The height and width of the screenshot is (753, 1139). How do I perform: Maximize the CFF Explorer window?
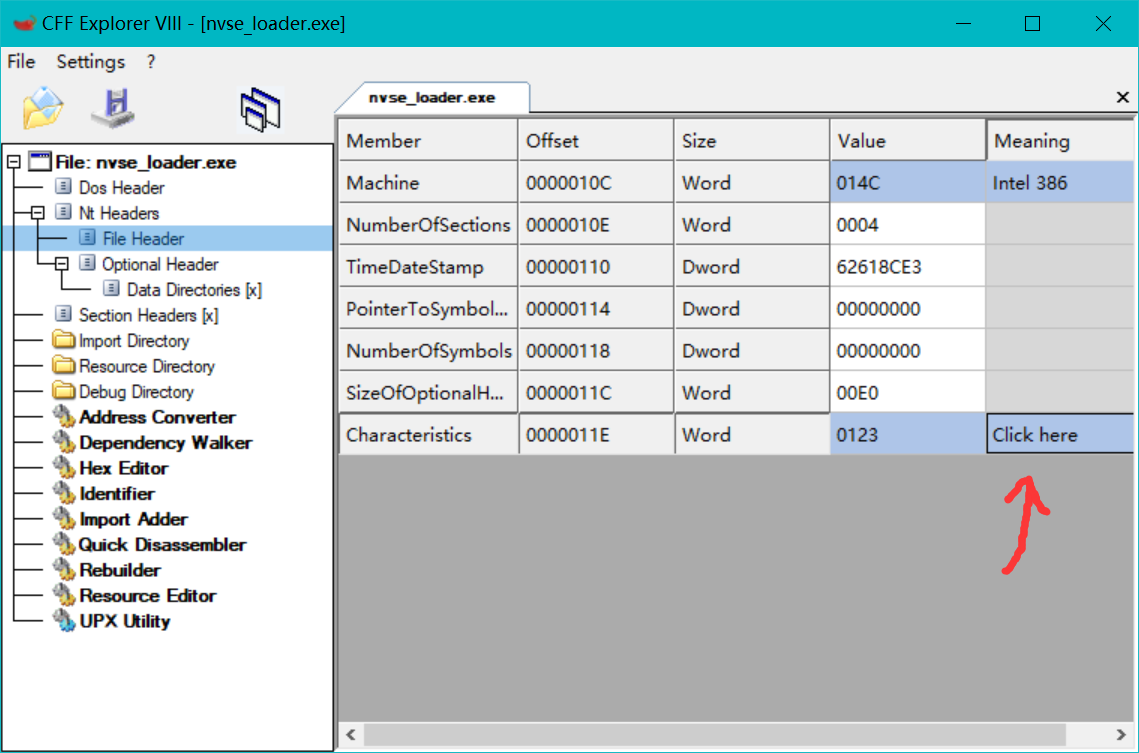(x=1032, y=23)
